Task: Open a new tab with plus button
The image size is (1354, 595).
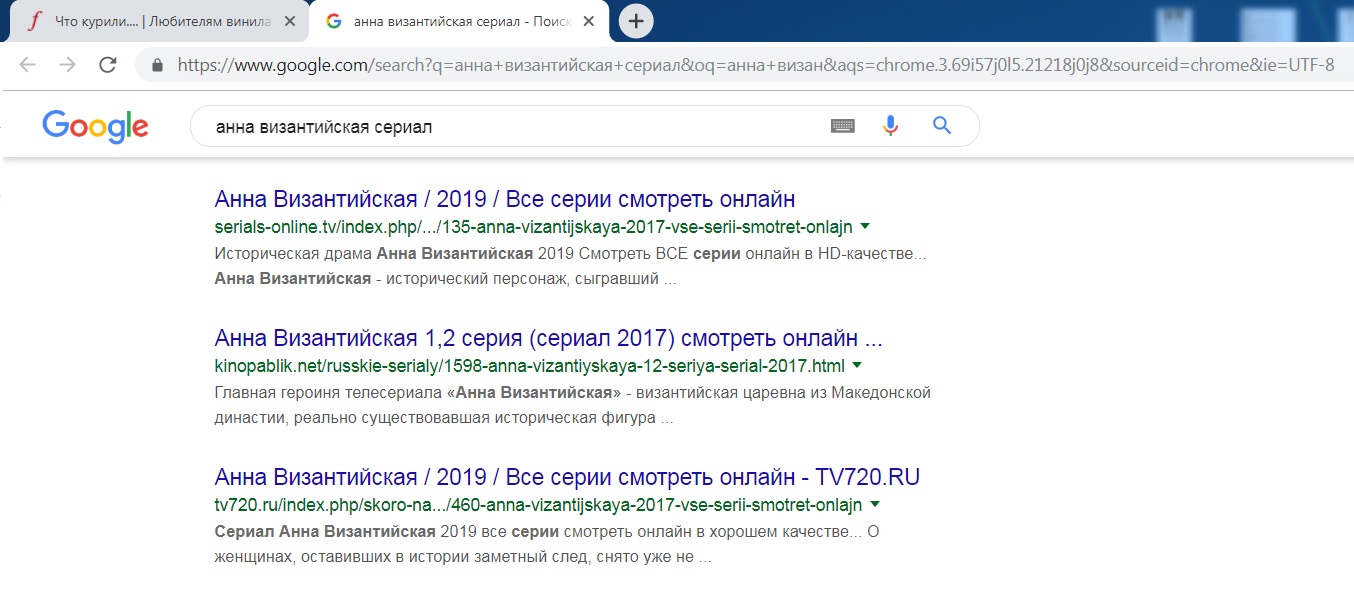Action: (636, 21)
